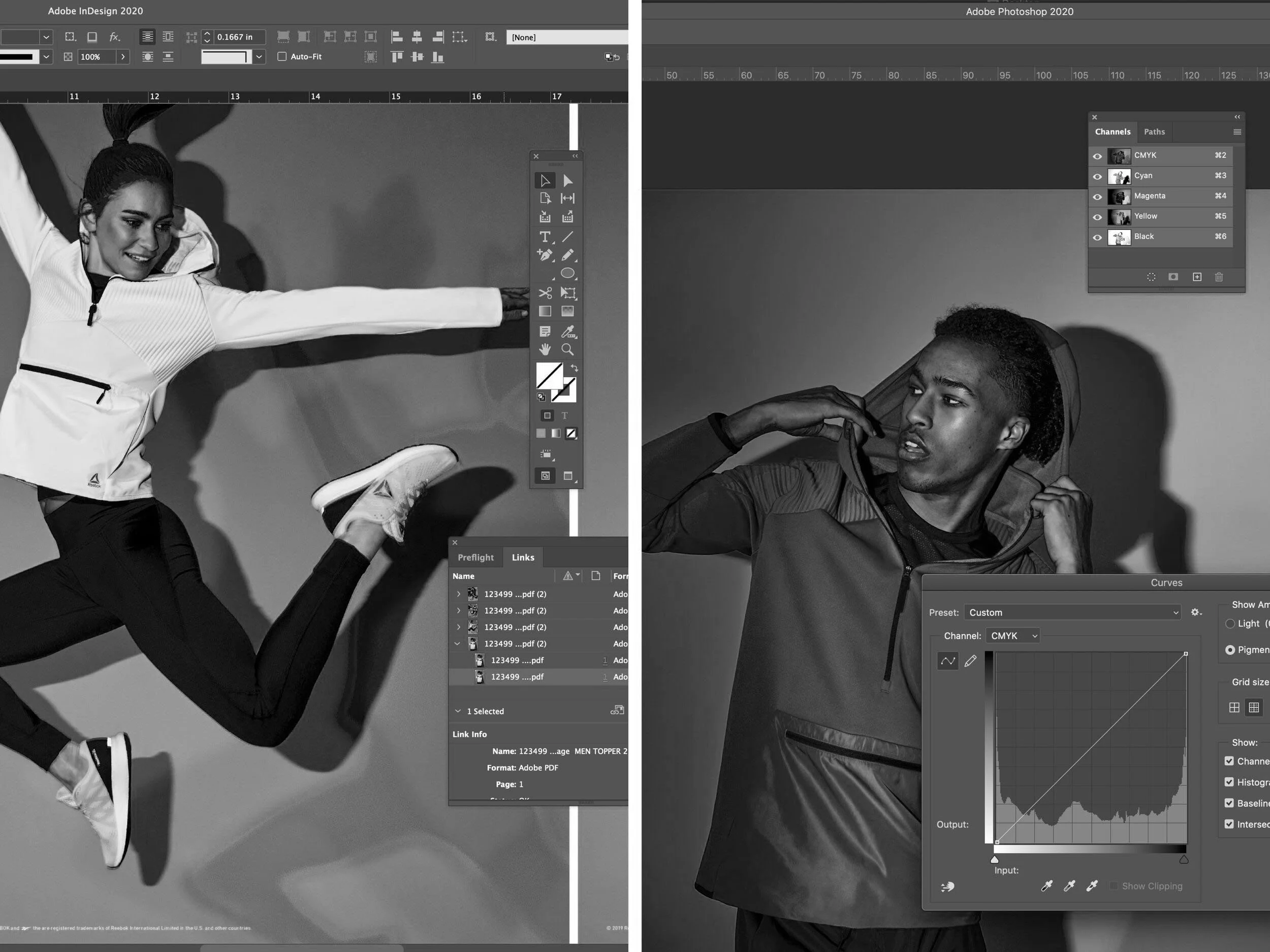Image resolution: width=1270 pixels, height=952 pixels.
Task: Select the Direct Selection tool
Action: coord(568,180)
